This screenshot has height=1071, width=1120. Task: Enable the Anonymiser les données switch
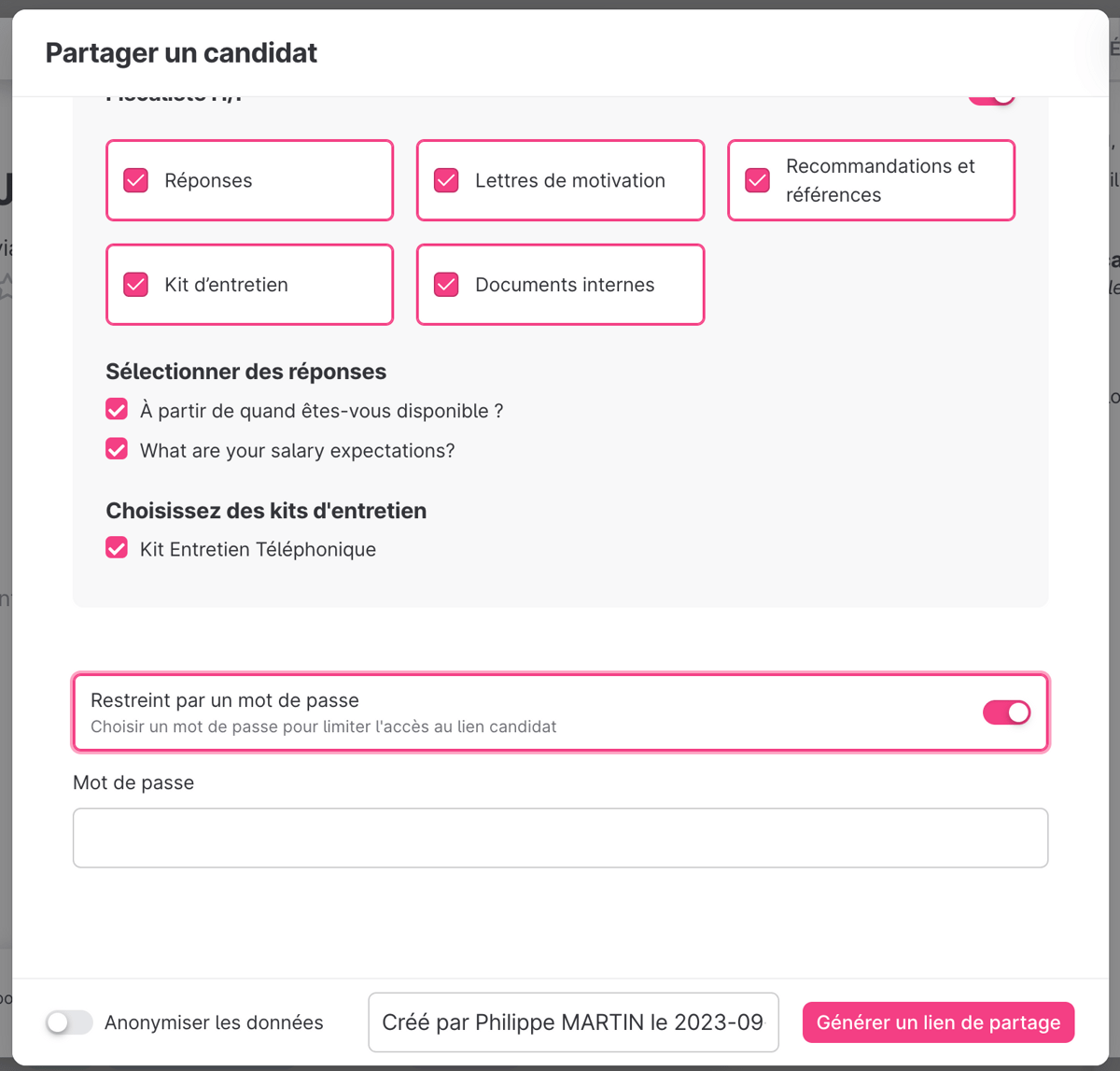[x=70, y=1022]
